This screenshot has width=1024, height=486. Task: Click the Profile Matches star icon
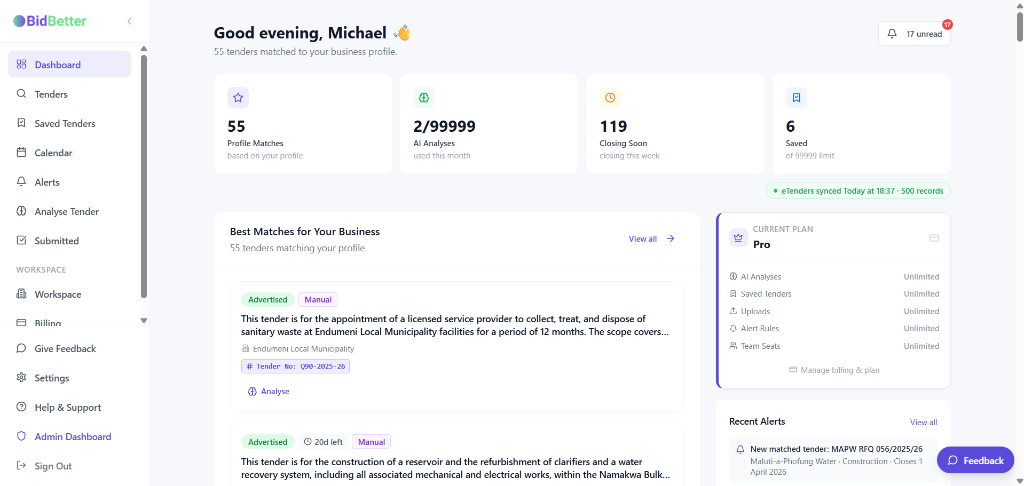pos(238,97)
